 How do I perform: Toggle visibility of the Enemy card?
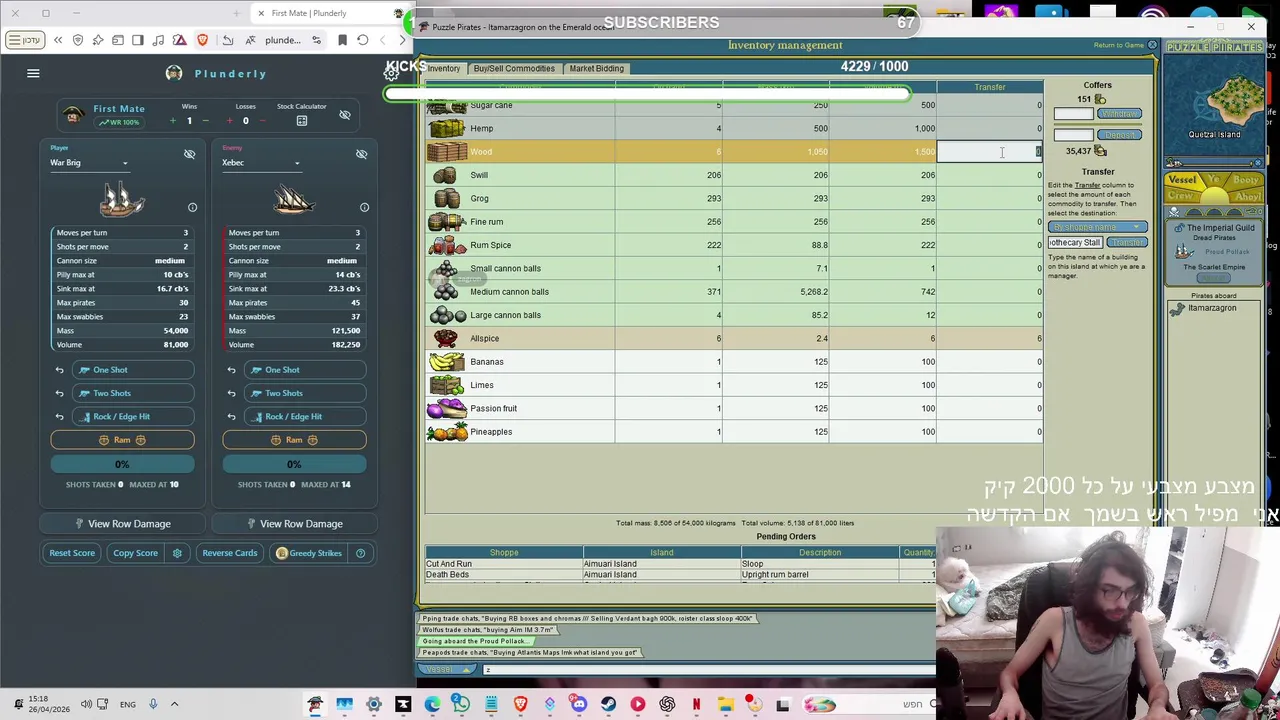[361, 154]
